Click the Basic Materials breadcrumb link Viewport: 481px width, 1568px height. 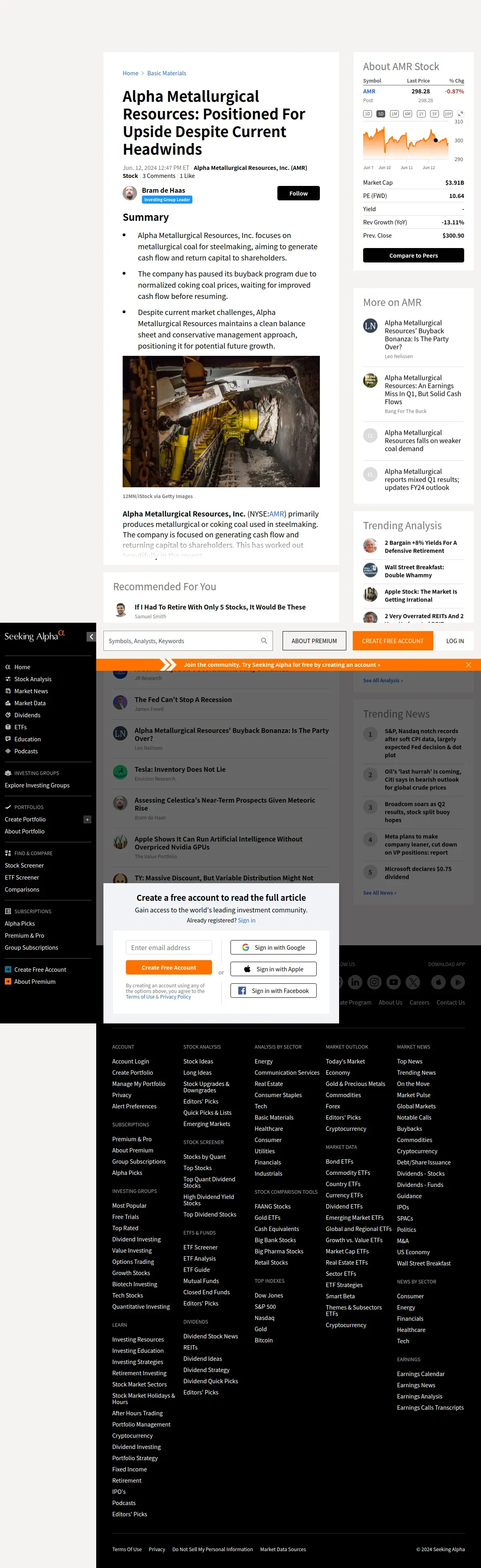[x=167, y=73]
